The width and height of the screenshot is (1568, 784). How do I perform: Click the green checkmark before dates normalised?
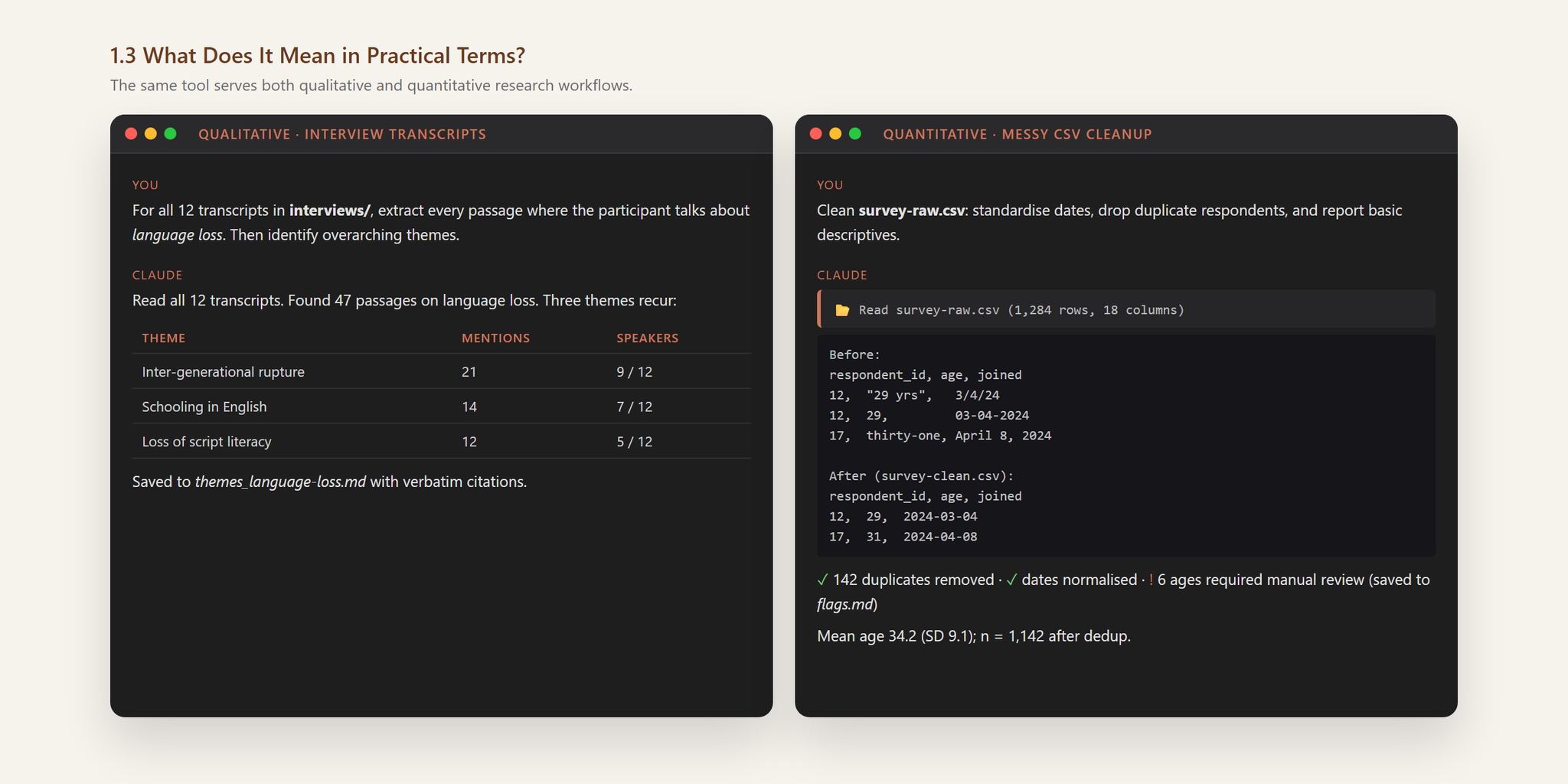point(1011,580)
